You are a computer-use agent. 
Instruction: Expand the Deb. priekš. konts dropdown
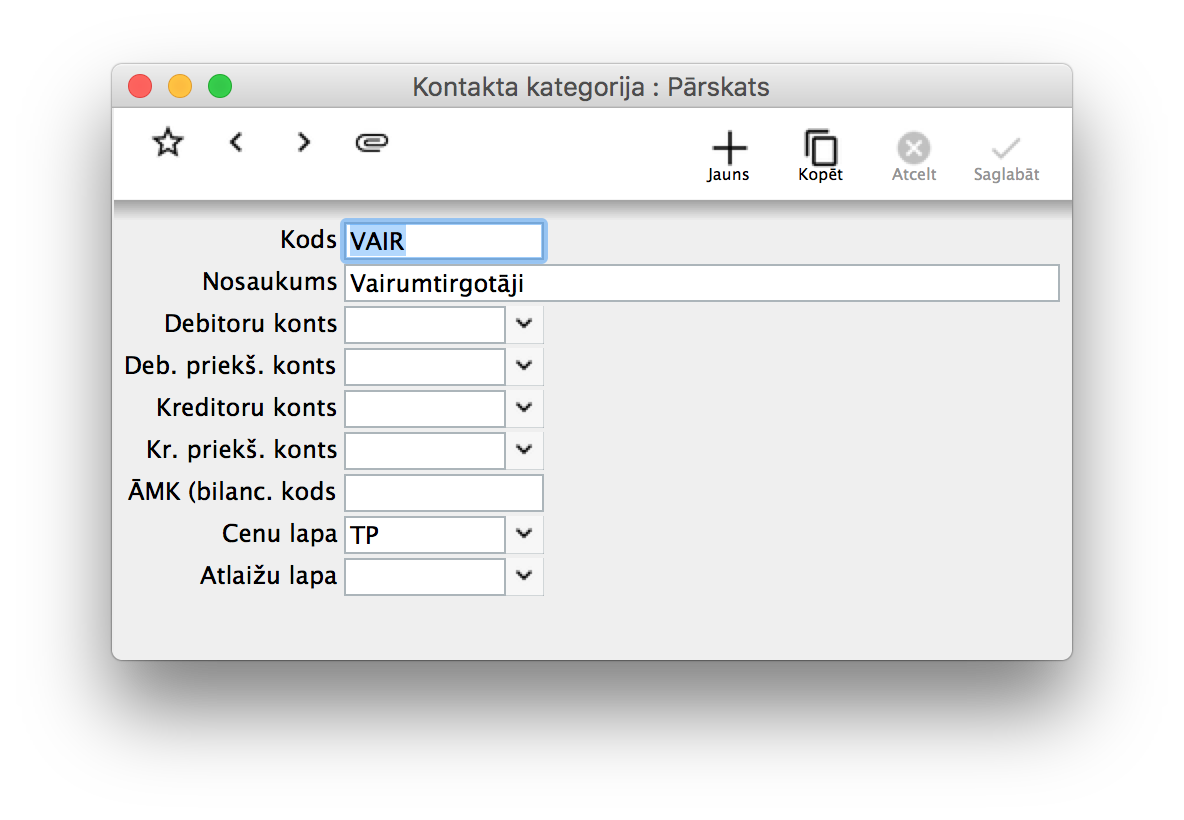tap(524, 365)
